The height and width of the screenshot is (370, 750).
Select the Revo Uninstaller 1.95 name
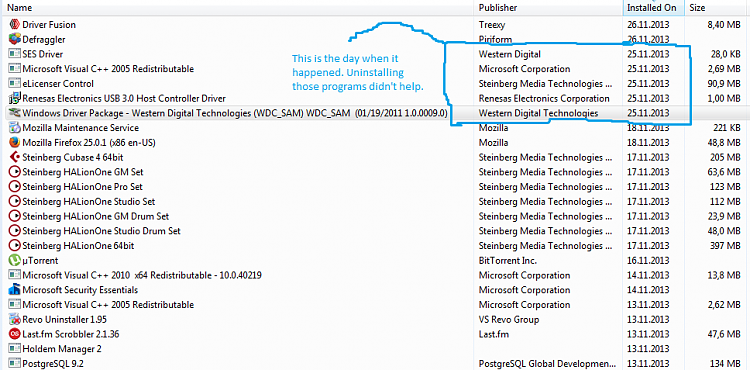tap(64, 319)
